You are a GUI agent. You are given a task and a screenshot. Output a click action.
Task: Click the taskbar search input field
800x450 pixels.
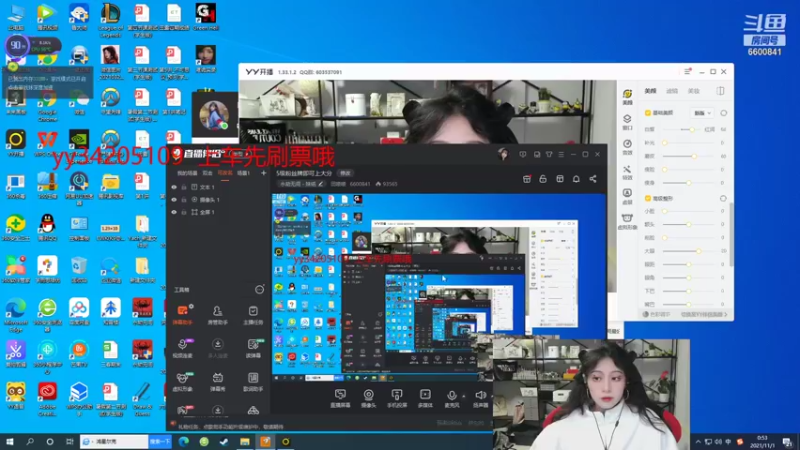115,441
